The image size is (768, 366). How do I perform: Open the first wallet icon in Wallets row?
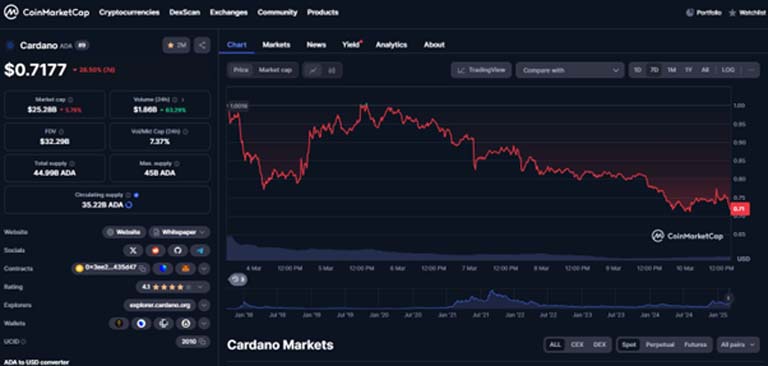pos(118,323)
